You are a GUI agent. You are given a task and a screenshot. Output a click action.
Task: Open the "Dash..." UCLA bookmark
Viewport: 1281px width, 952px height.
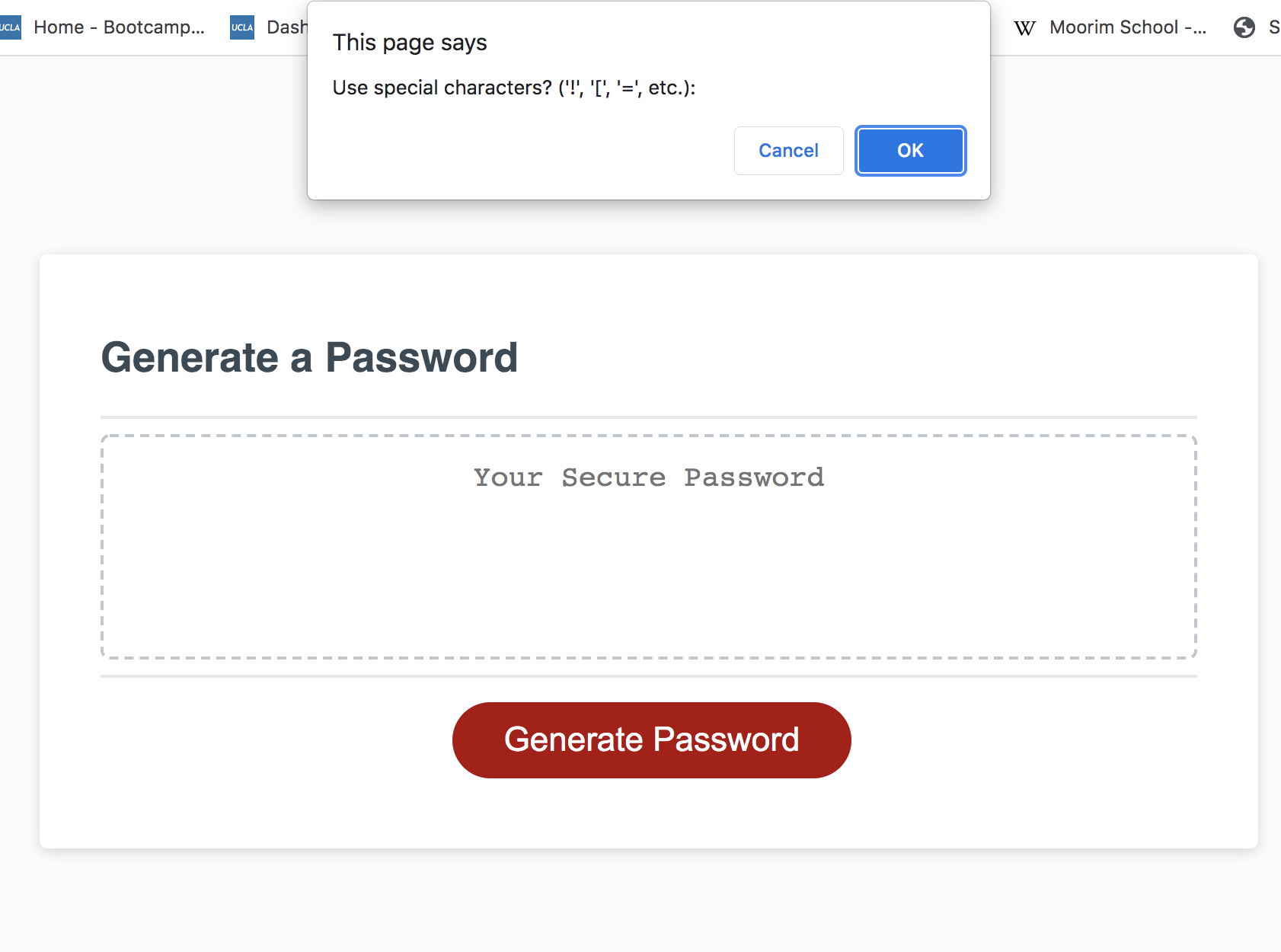[x=286, y=27]
